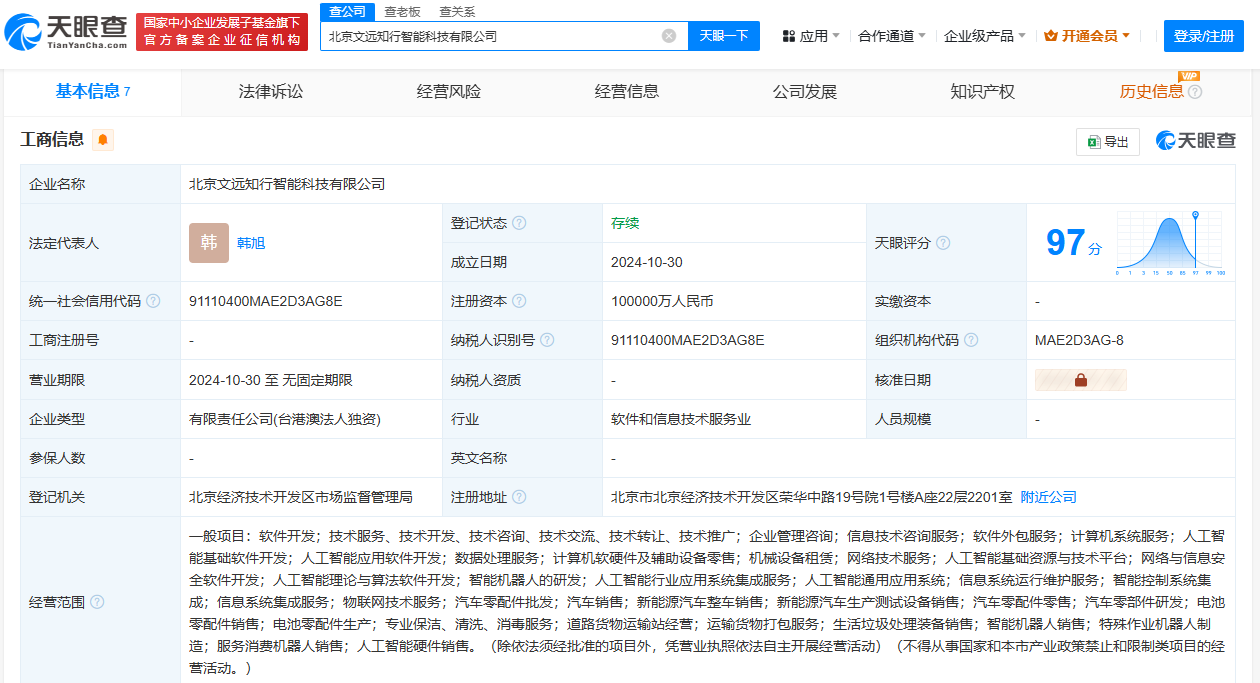Click the help icon next to 天眼评分
The image size is (1260, 683).
coord(943,243)
